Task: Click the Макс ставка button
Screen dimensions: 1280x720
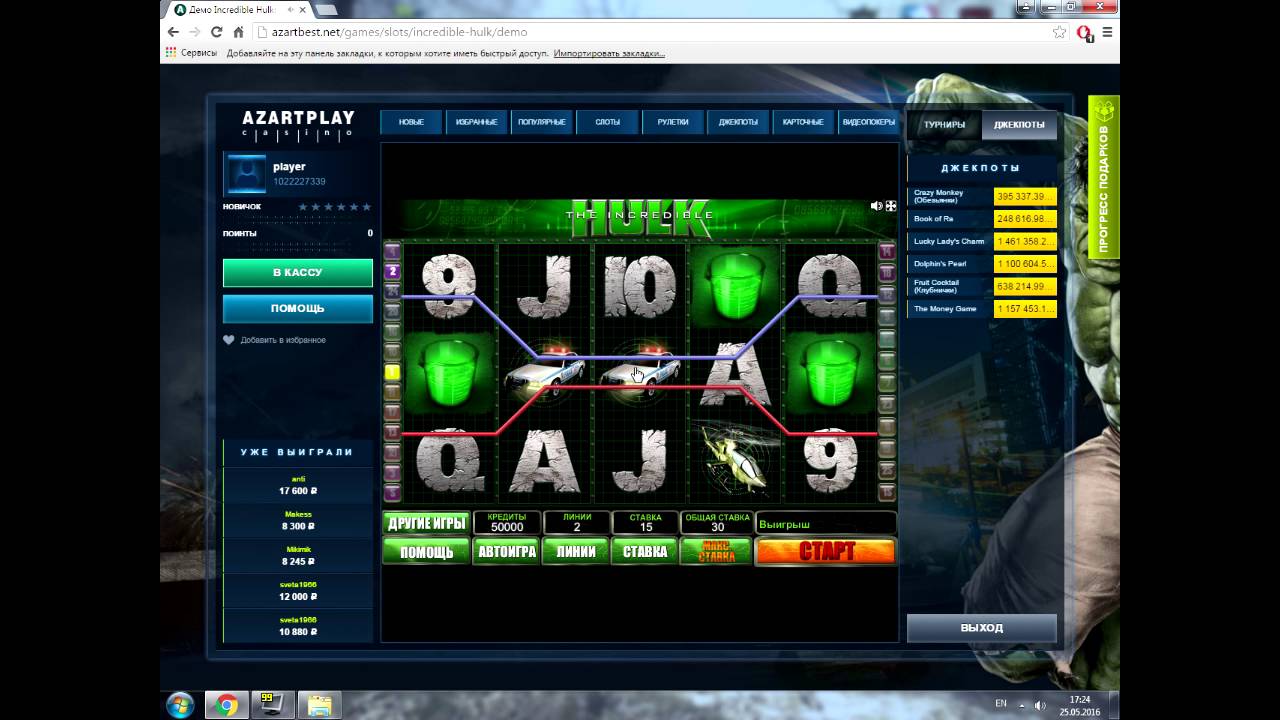Action: pyautogui.click(x=715, y=551)
